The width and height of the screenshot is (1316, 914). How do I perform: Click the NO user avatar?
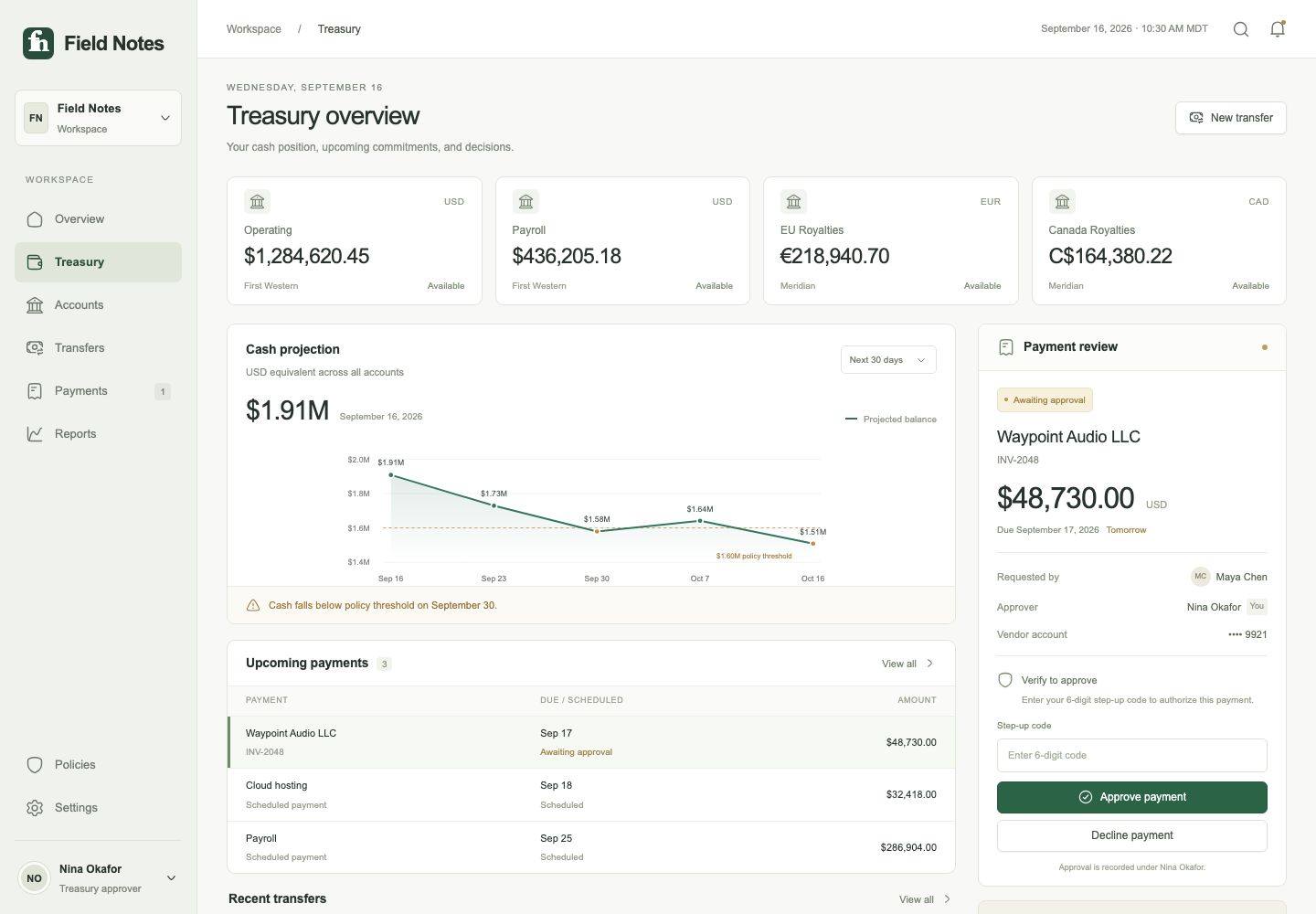(x=34, y=878)
